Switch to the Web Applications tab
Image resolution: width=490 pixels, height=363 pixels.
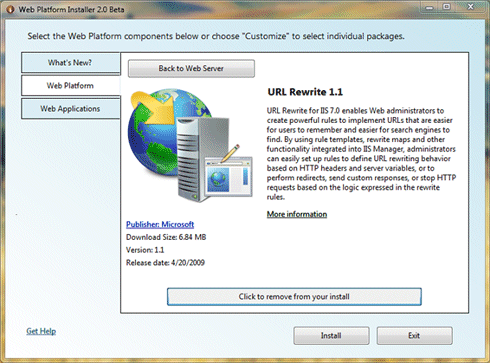coord(71,109)
